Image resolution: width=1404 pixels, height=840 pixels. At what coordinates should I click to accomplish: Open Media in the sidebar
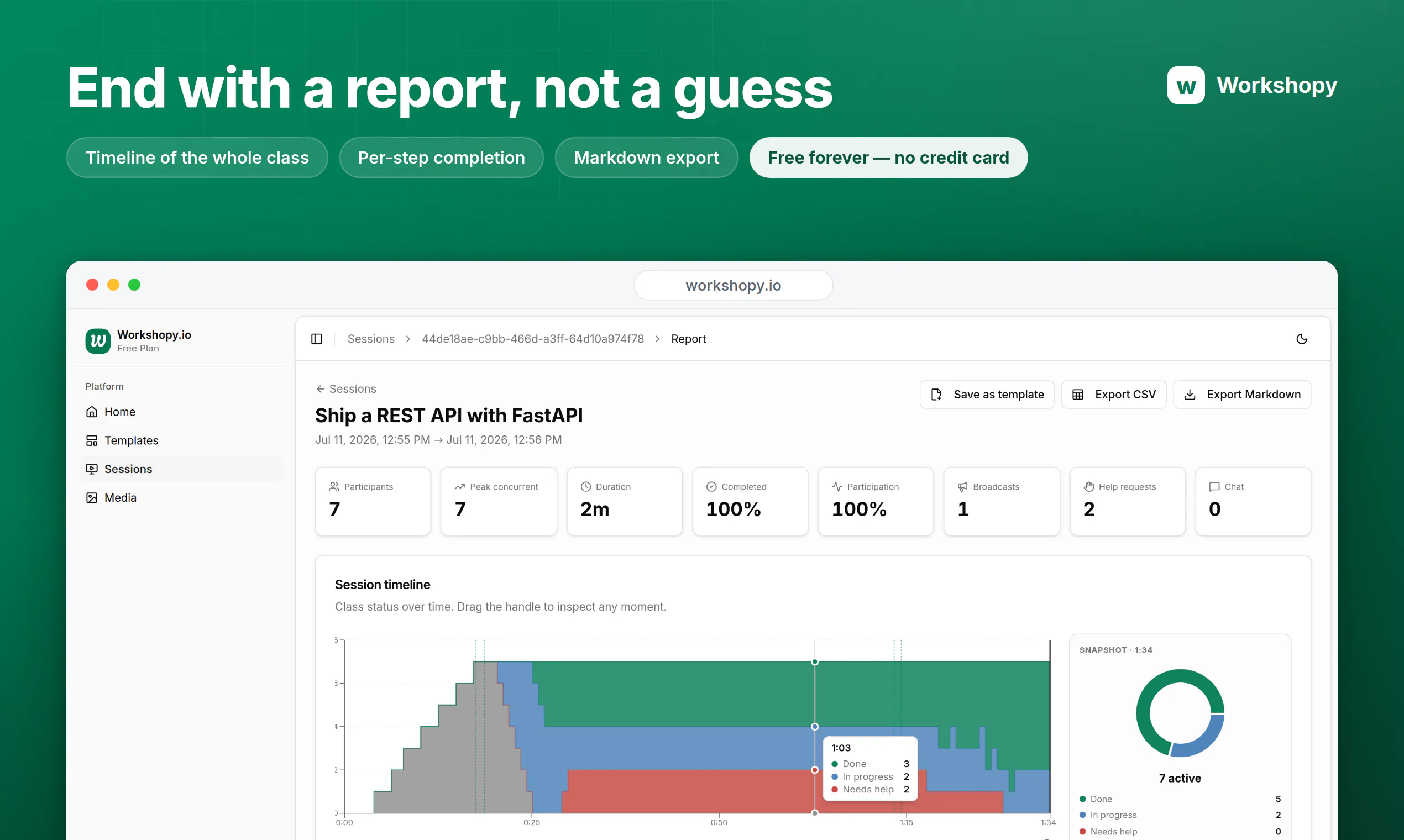coord(181,497)
